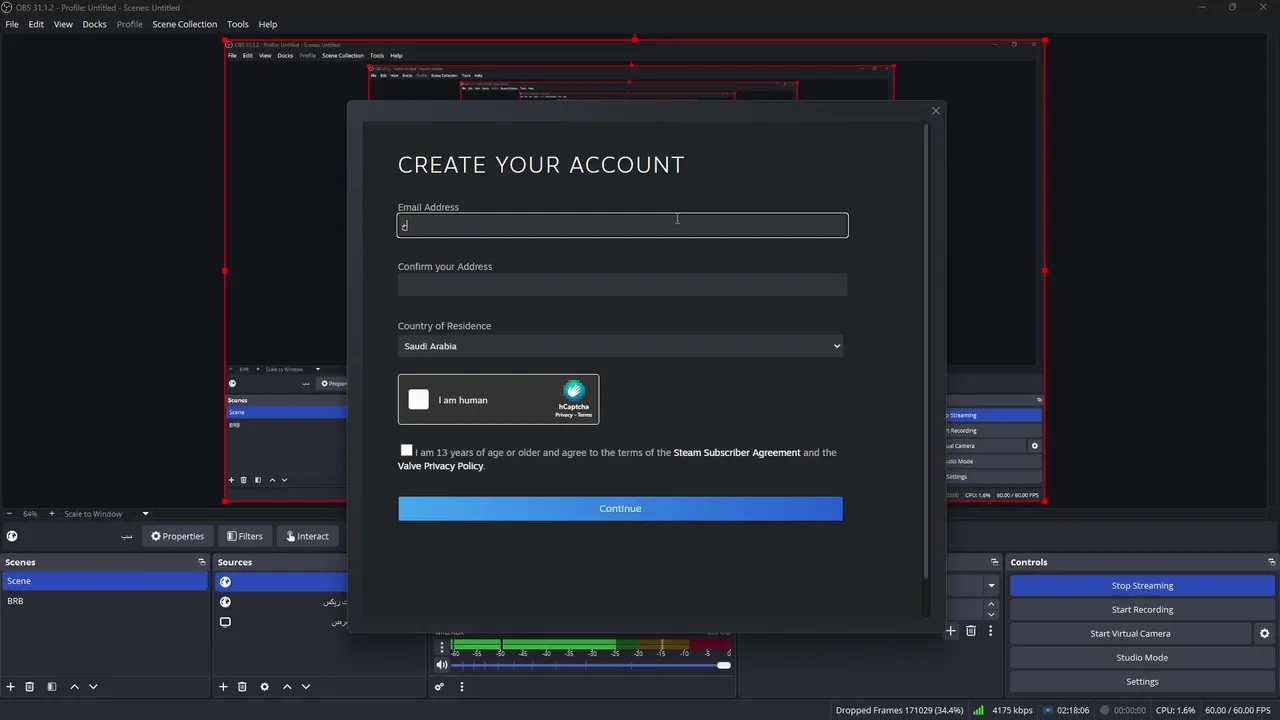The width and height of the screenshot is (1280, 720).
Task: Zoom out the preview with minus icon
Action: (x=10, y=514)
